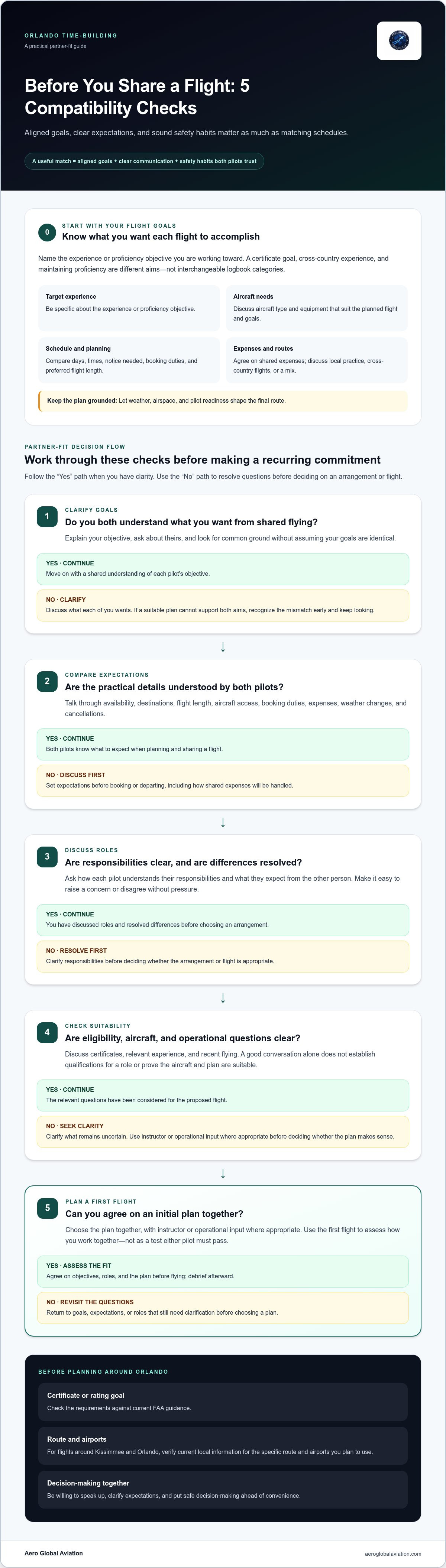Select the Route and airports card

pos(223,1446)
